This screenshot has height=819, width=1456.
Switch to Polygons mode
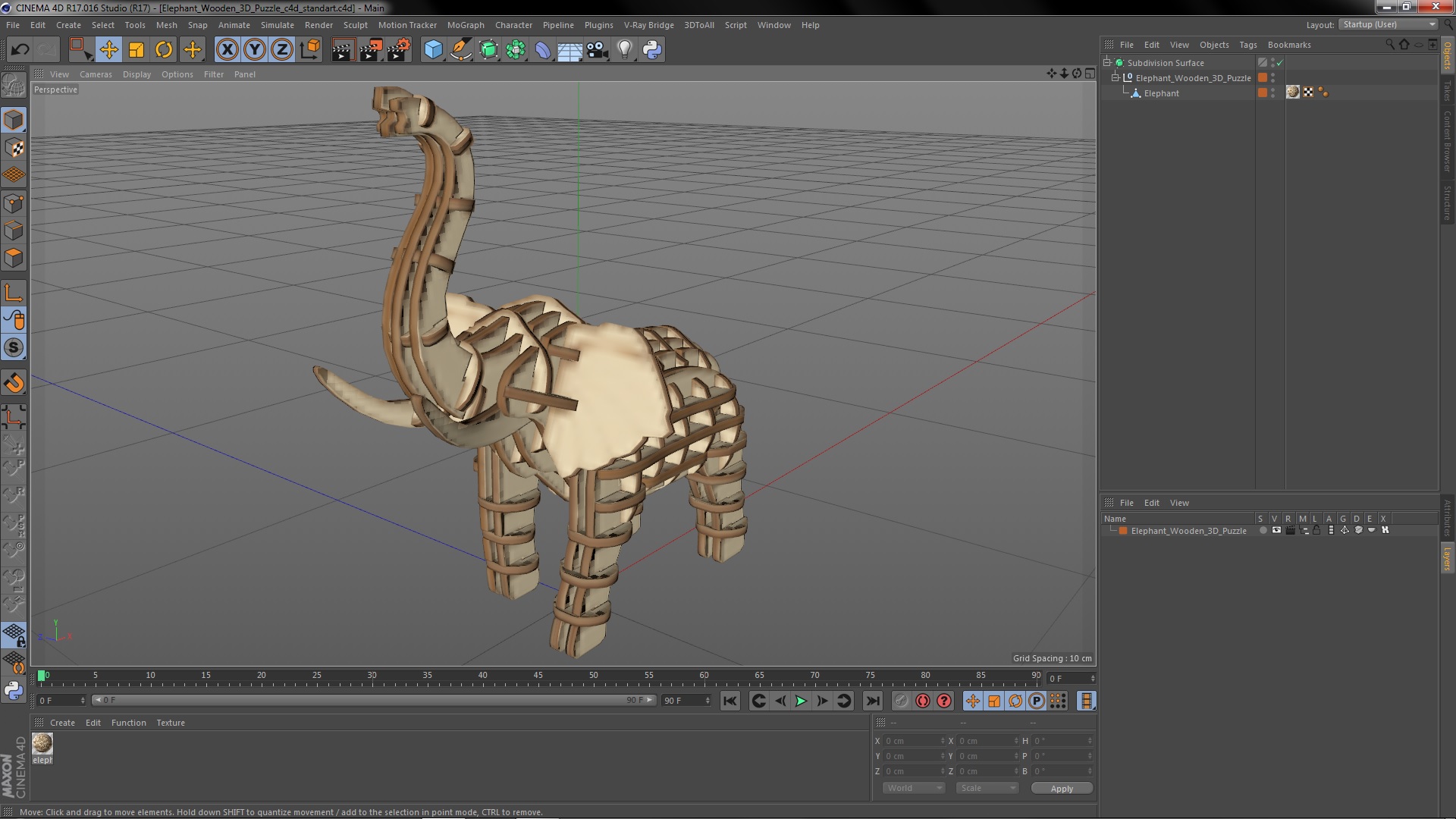14,258
